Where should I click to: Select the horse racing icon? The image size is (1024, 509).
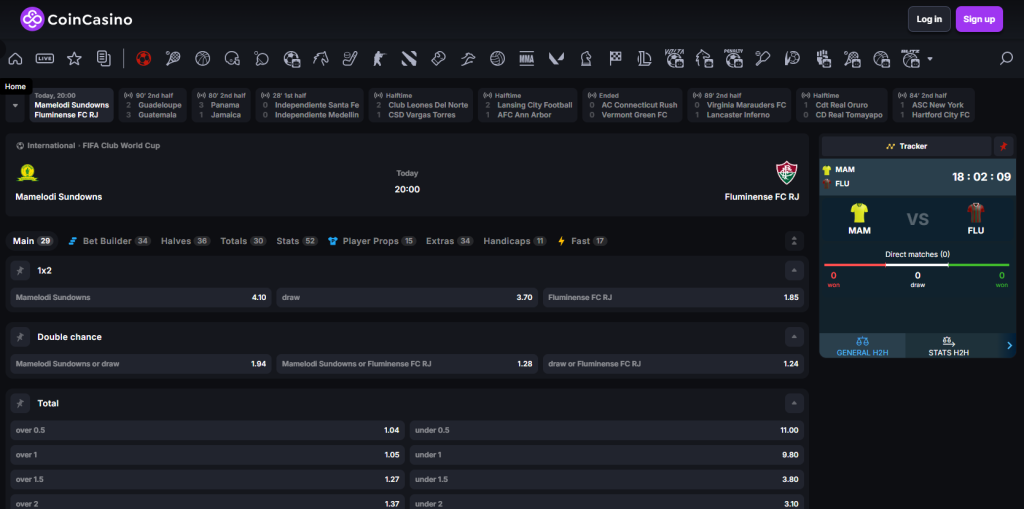tap(321, 59)
